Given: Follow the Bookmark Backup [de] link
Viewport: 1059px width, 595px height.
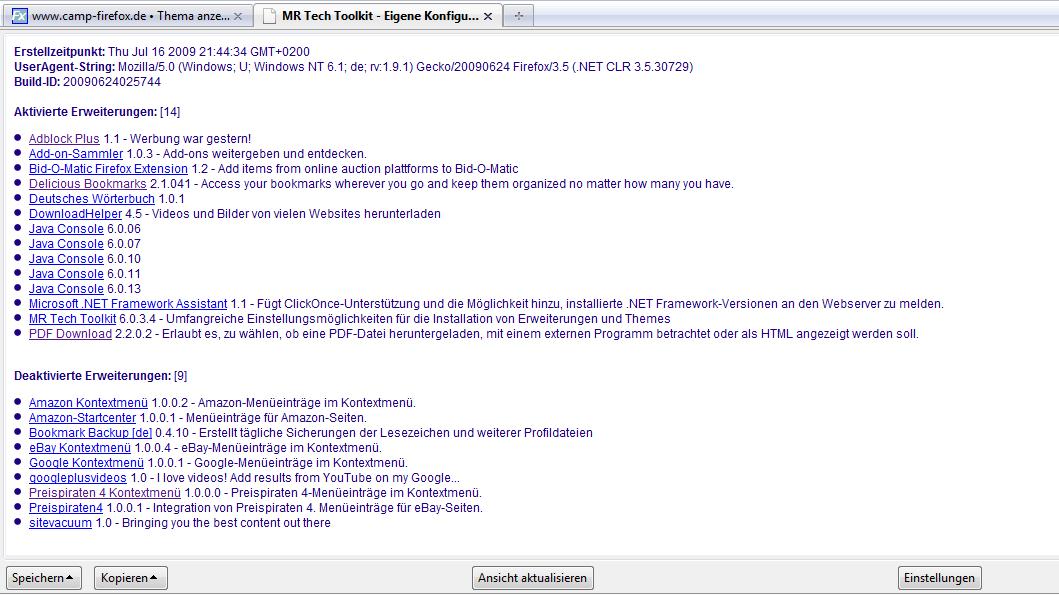Looking at the screenshot, I should 91,433.
